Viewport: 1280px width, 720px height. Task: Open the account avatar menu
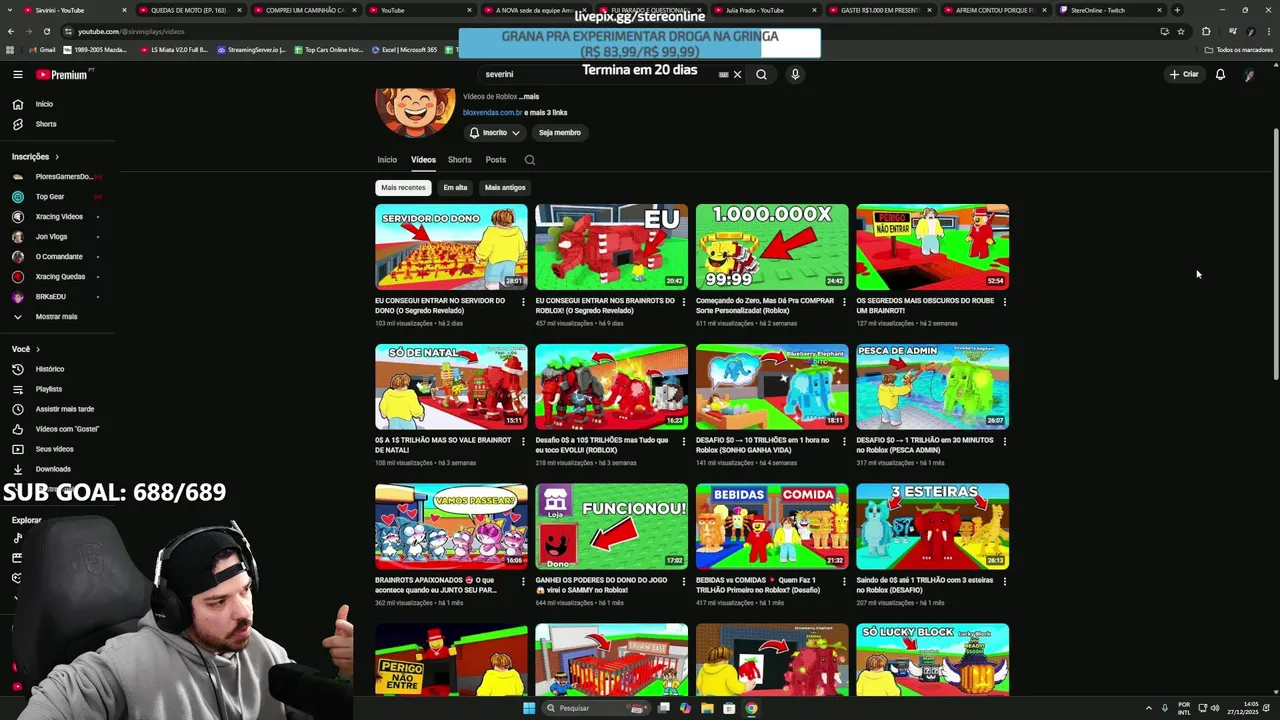[x=1249, y=74]
